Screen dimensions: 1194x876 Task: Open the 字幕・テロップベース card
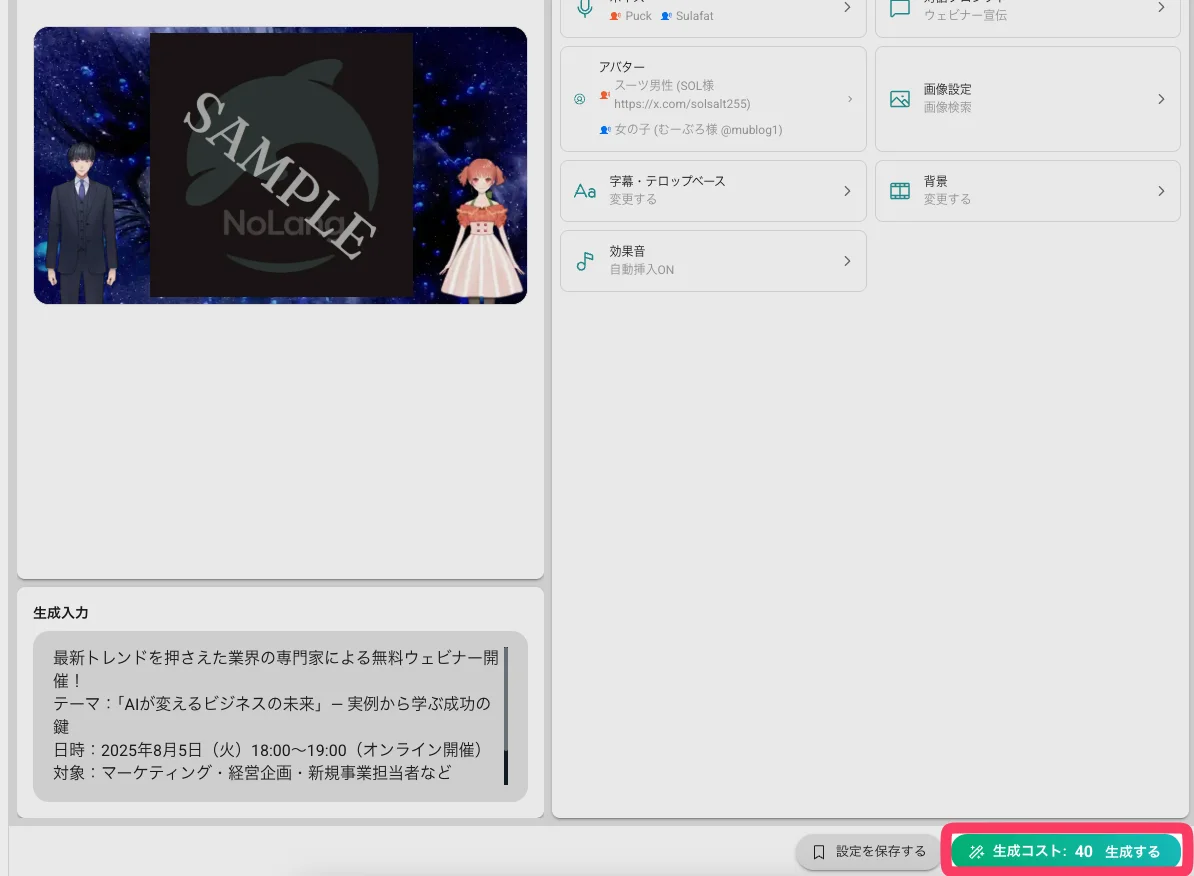pos(713,191)
